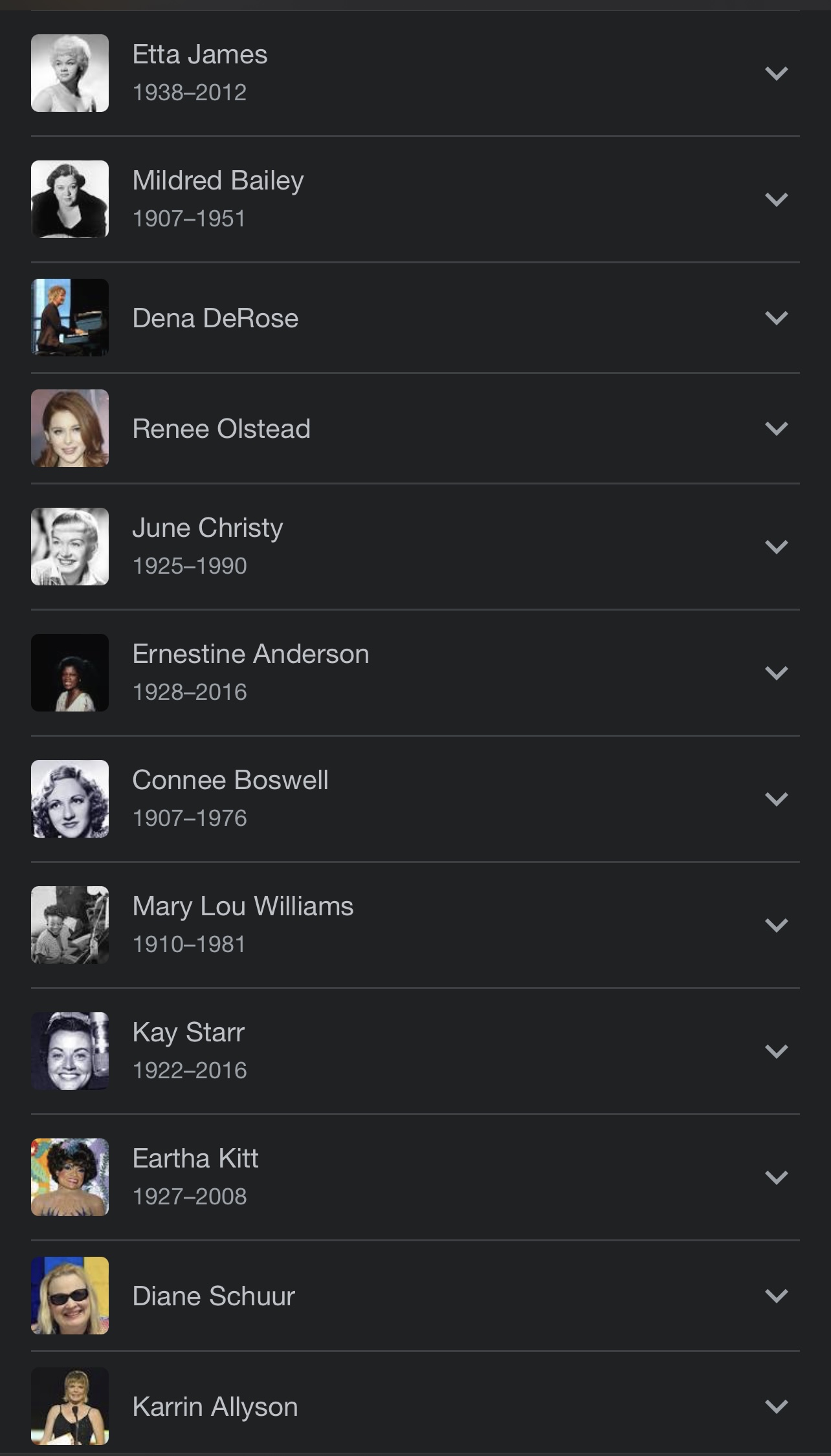
Task: Click the Etta James thumbnail photo
Action: (70, 73)
